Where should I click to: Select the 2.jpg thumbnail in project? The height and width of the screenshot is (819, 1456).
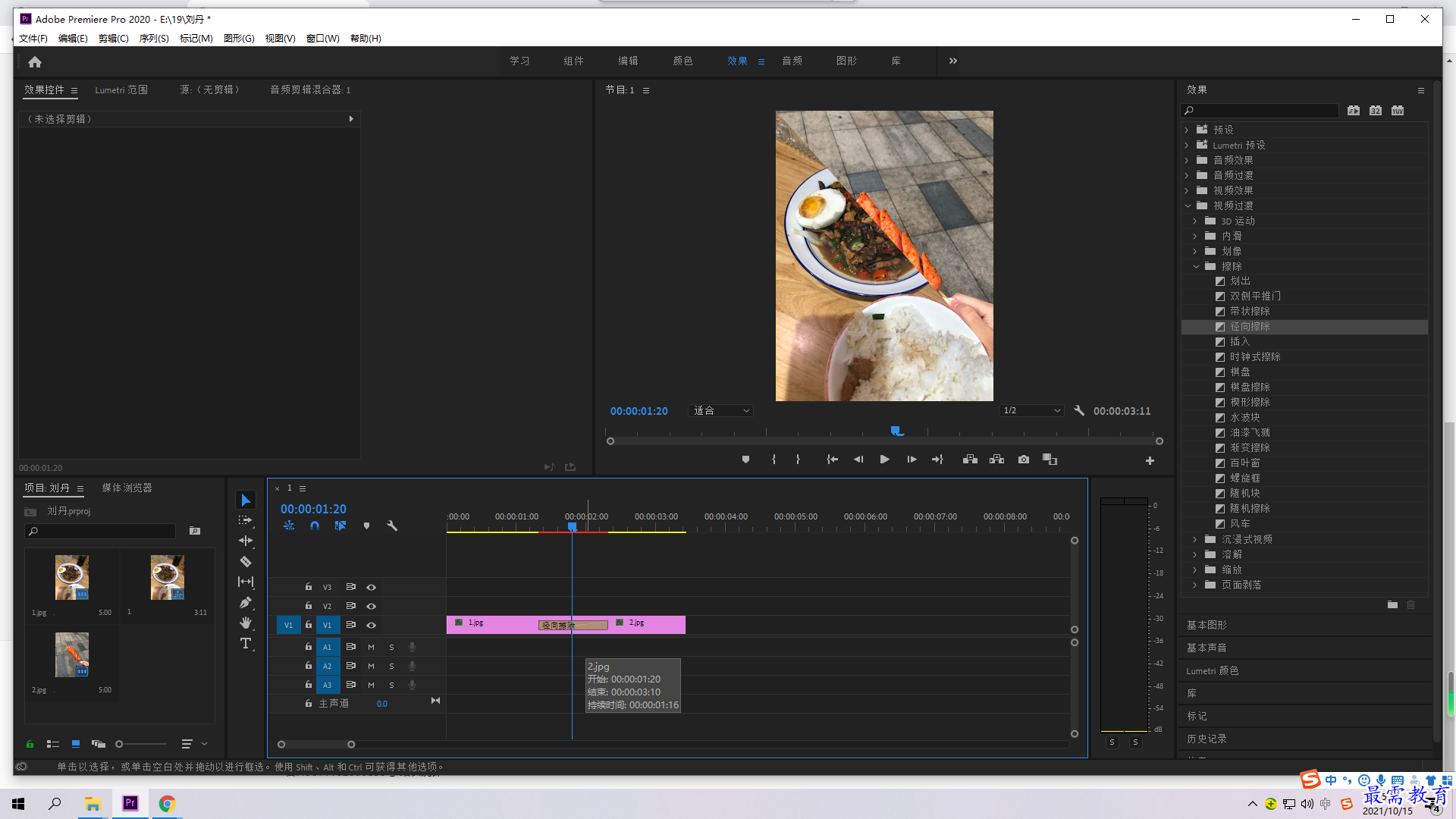click(x=72, y=654)
